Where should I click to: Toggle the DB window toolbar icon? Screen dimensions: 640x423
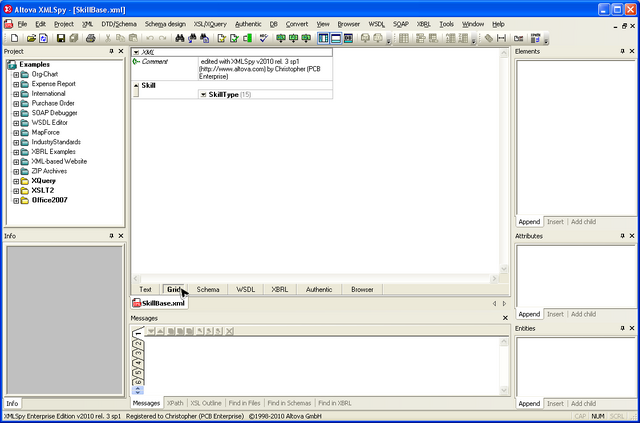tap(348, 38)
